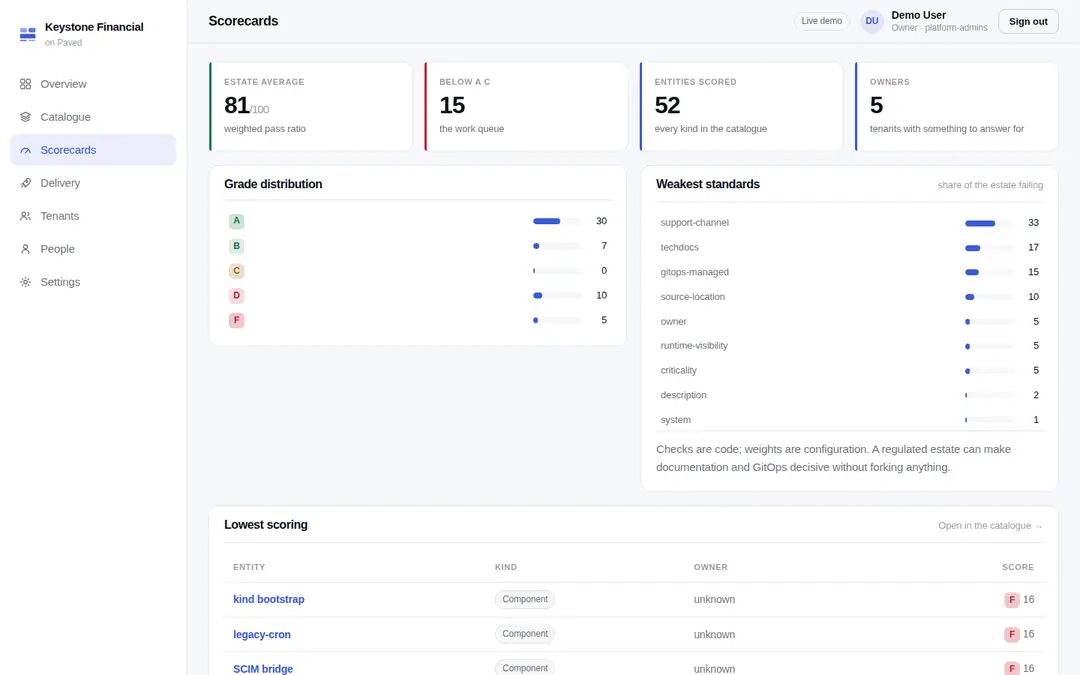Click the support-channel failing share bar
This screenshot has height=675, width=1080.
(989, 223)
